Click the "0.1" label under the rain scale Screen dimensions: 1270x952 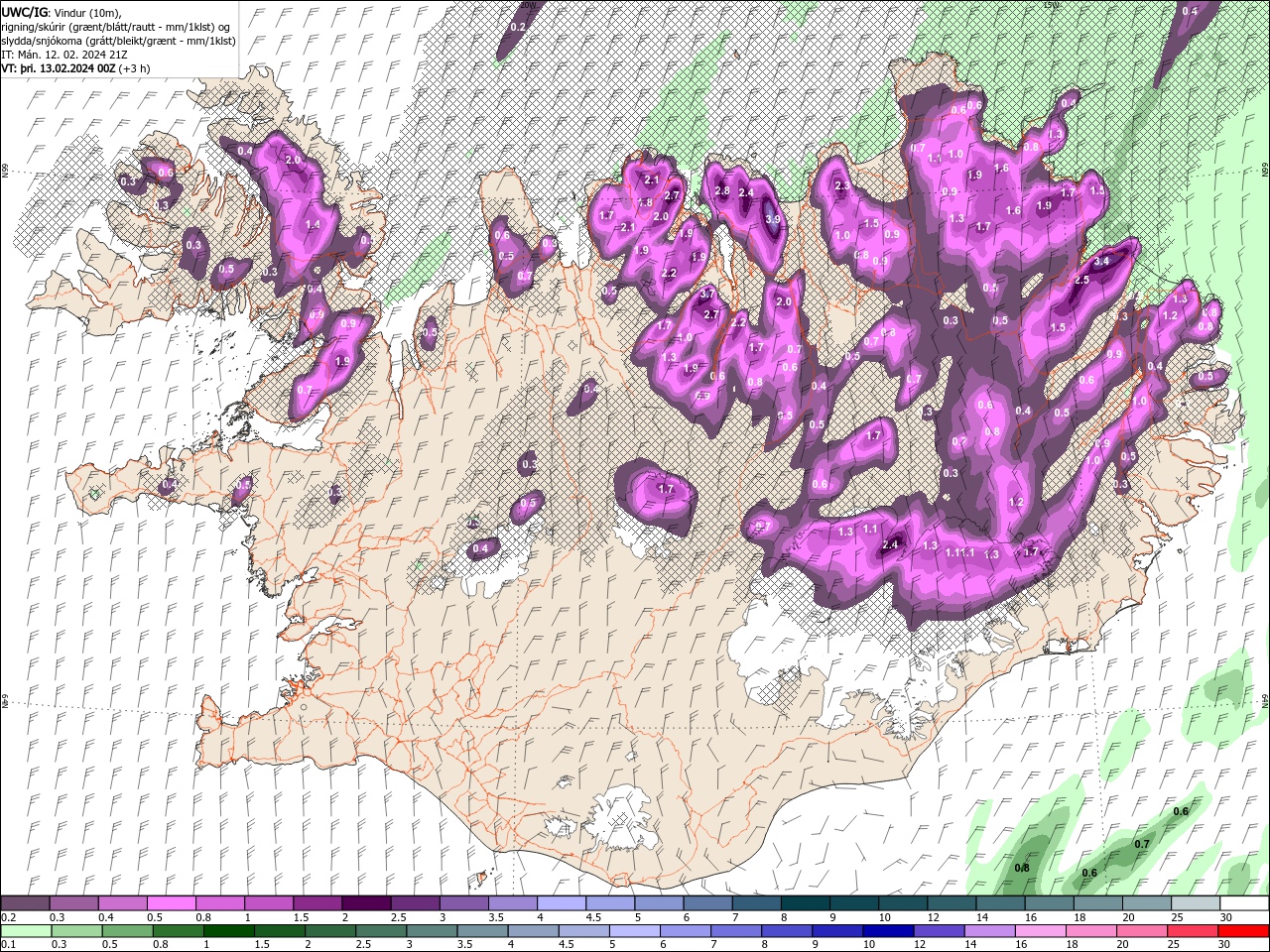[x=7, y=945]
